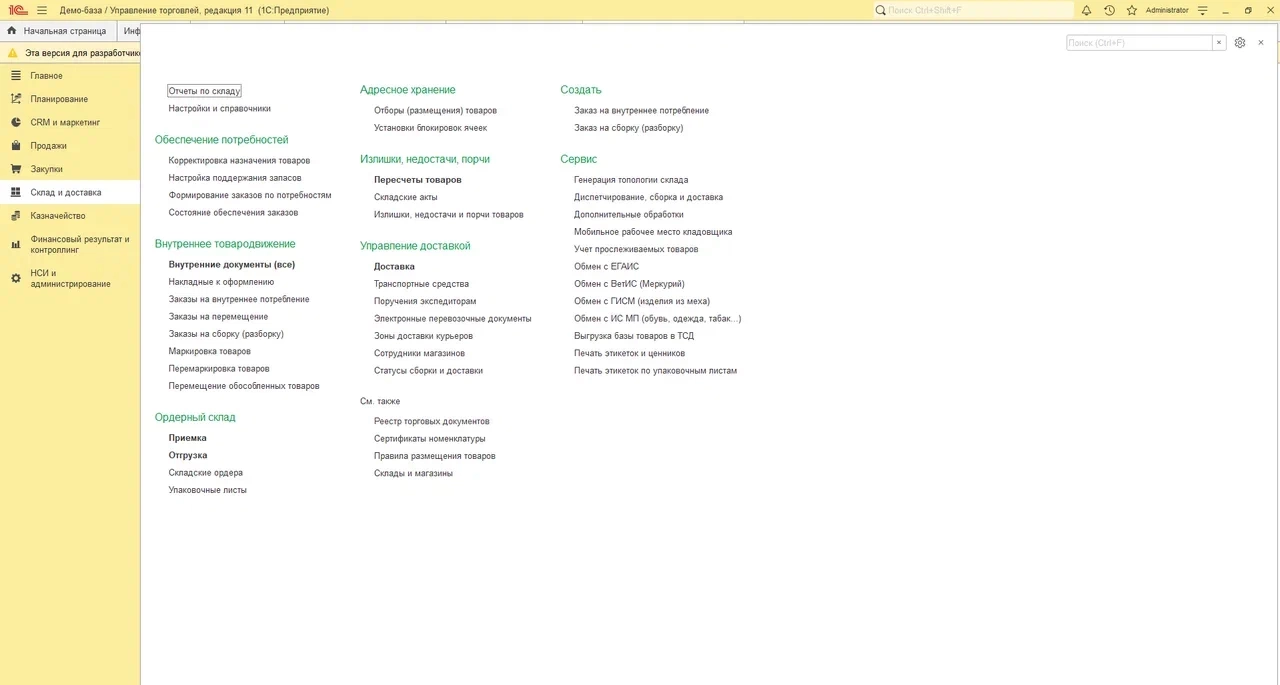Open Состояние обеспечения заказов
The height and width of the screenshot is (685, 1280).
point(233,212)
